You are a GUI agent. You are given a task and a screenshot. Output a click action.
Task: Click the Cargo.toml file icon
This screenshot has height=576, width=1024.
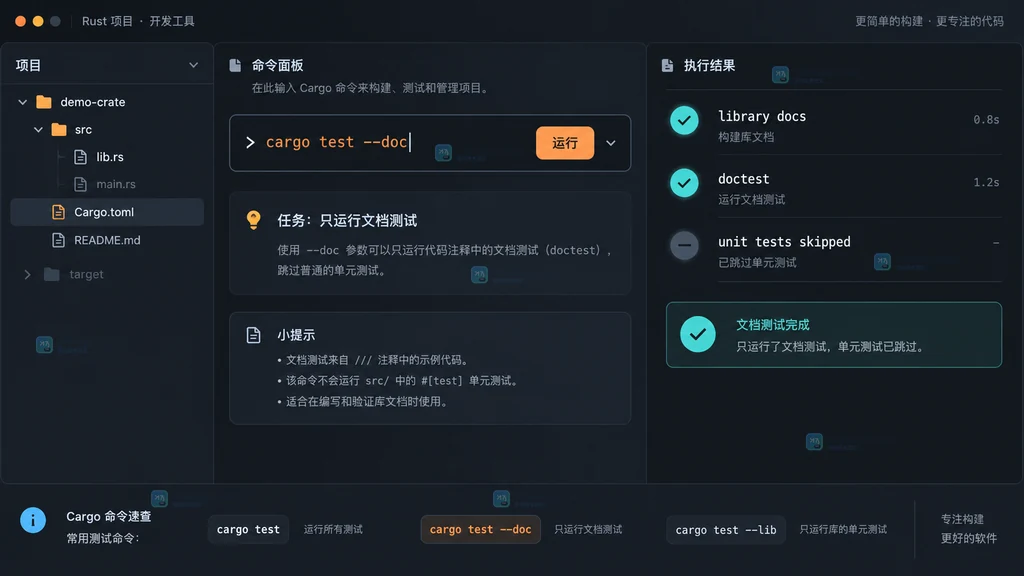58,212
